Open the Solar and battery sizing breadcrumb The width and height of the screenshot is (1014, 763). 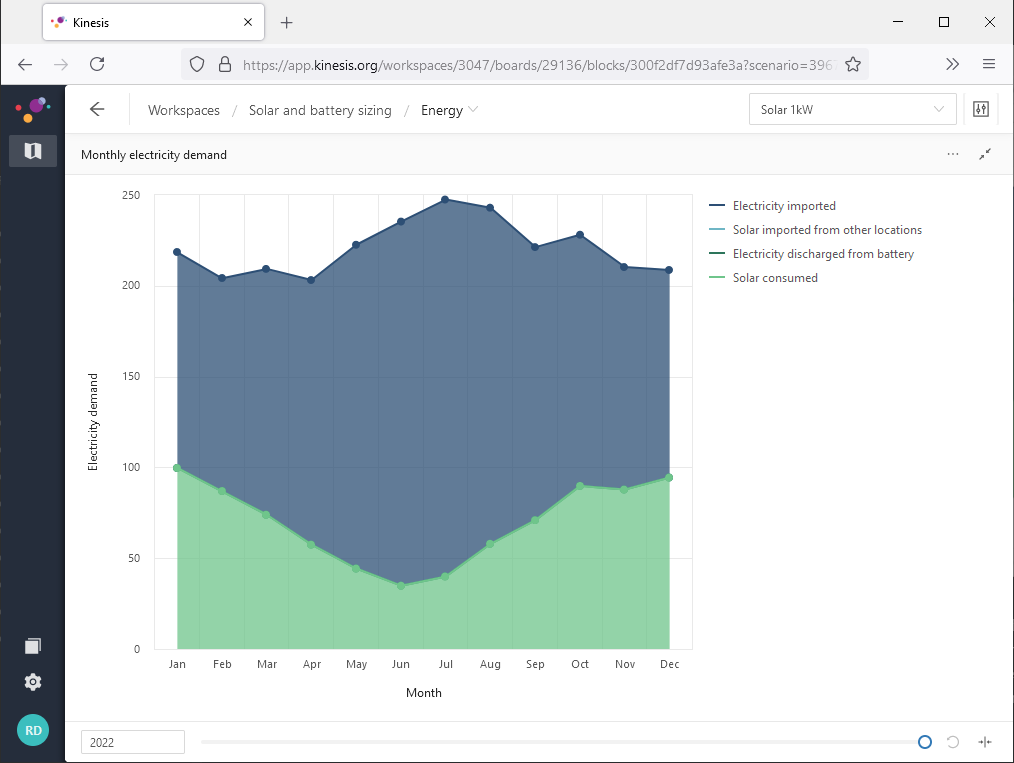320,110
